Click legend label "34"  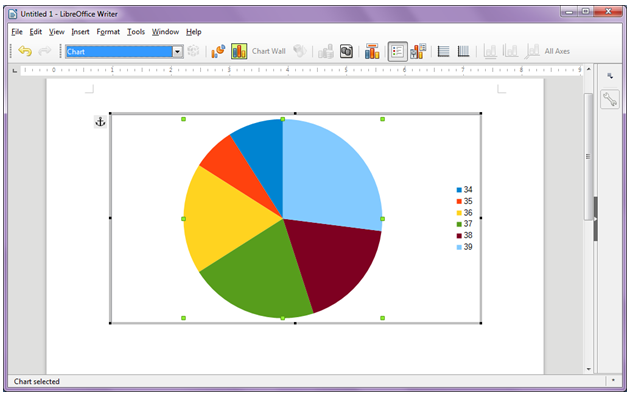pos(468,189)
